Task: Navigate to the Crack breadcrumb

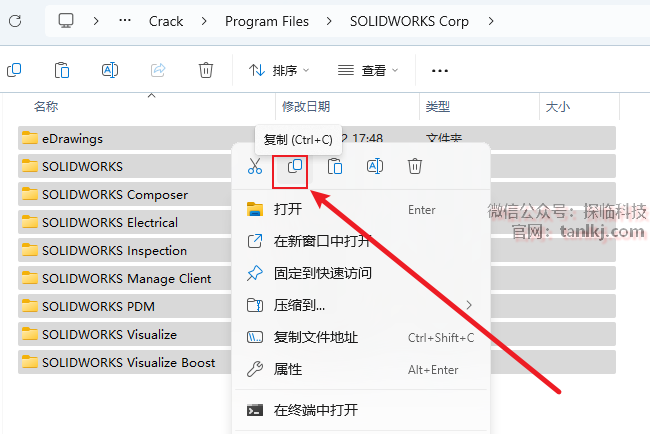Action: click(166, 21)
